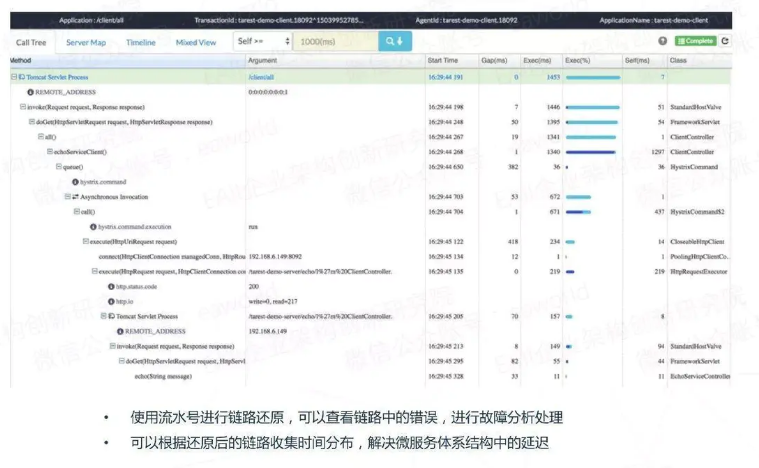Click the 'CloseableHttpClient' class cell

click(x=697, y=242)
